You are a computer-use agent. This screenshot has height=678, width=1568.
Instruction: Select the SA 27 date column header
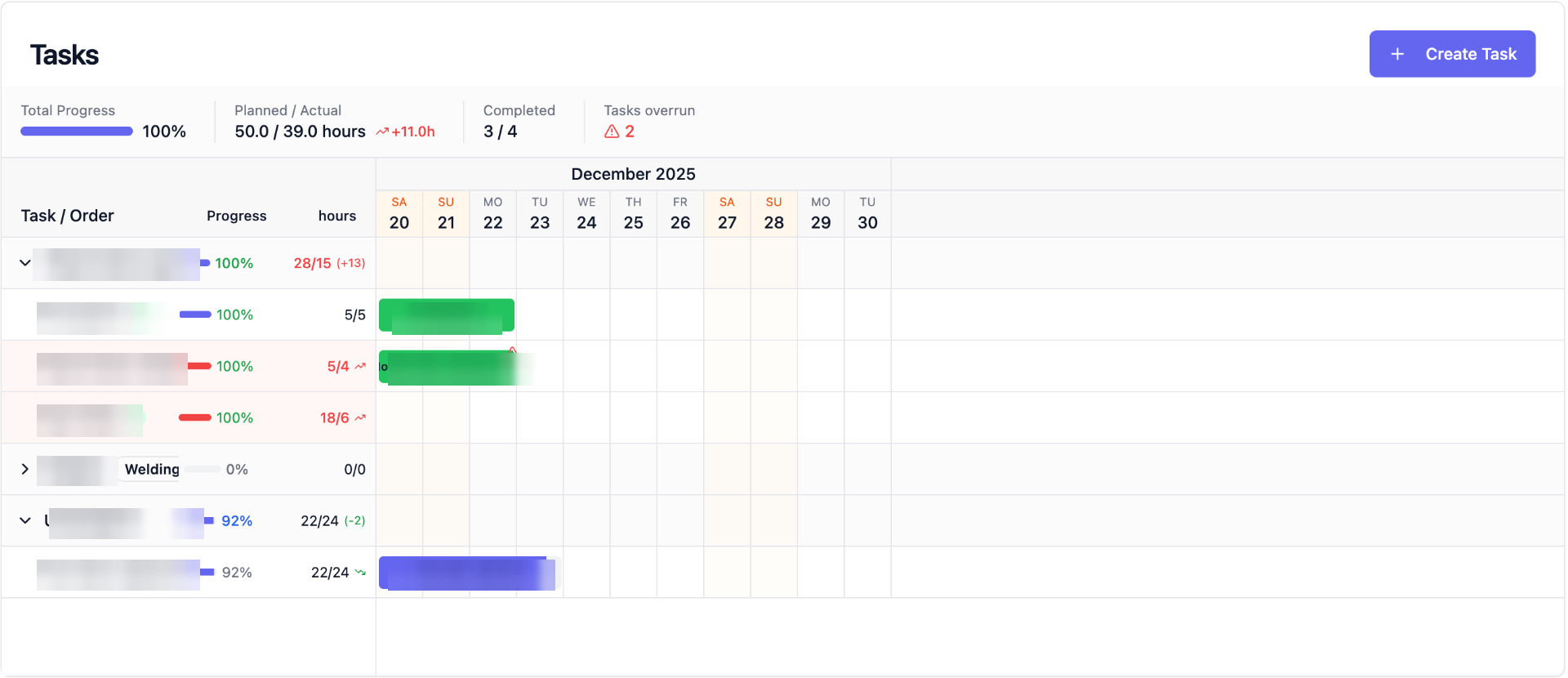point(727,214)
